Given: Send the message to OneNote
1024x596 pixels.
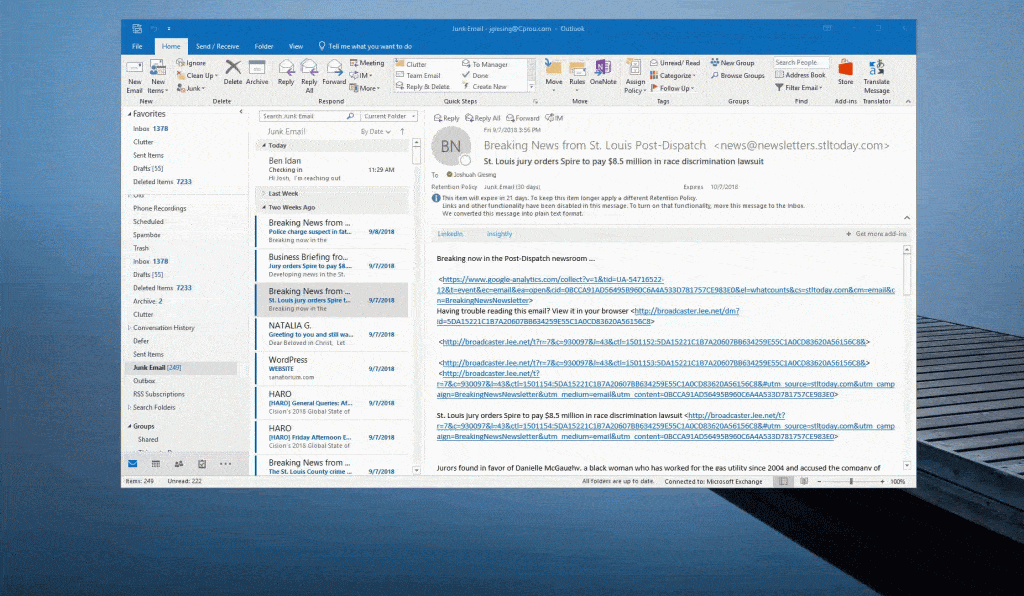Looking at the screenshot, I should point(603,72).
